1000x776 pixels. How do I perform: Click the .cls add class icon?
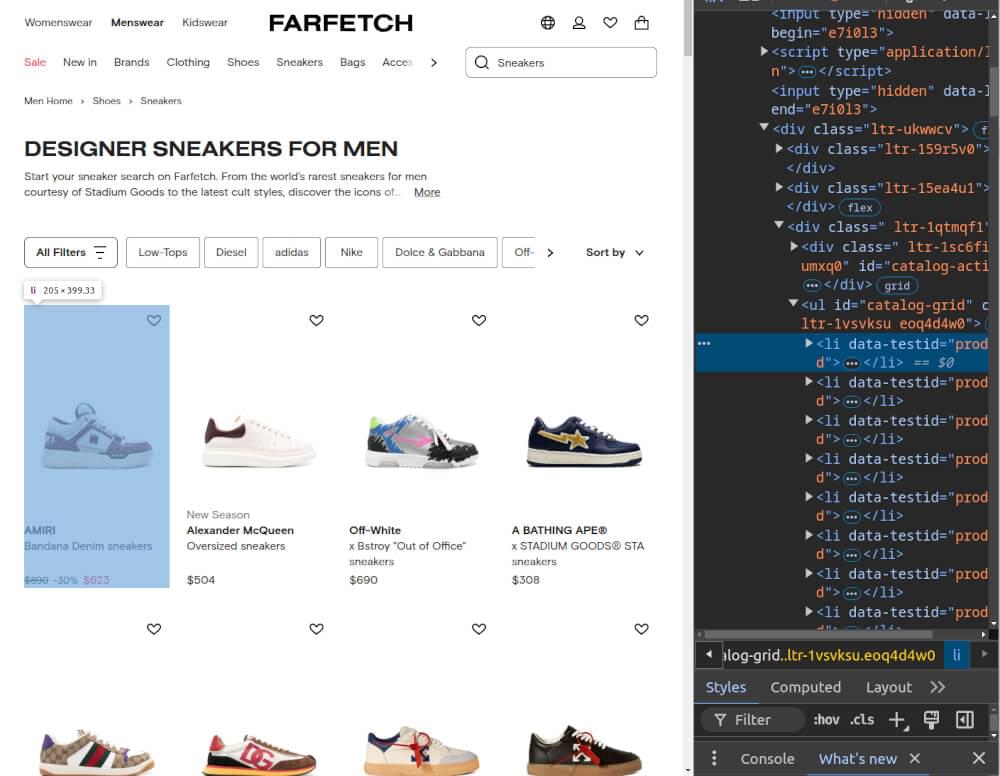(x=862, y=719)
